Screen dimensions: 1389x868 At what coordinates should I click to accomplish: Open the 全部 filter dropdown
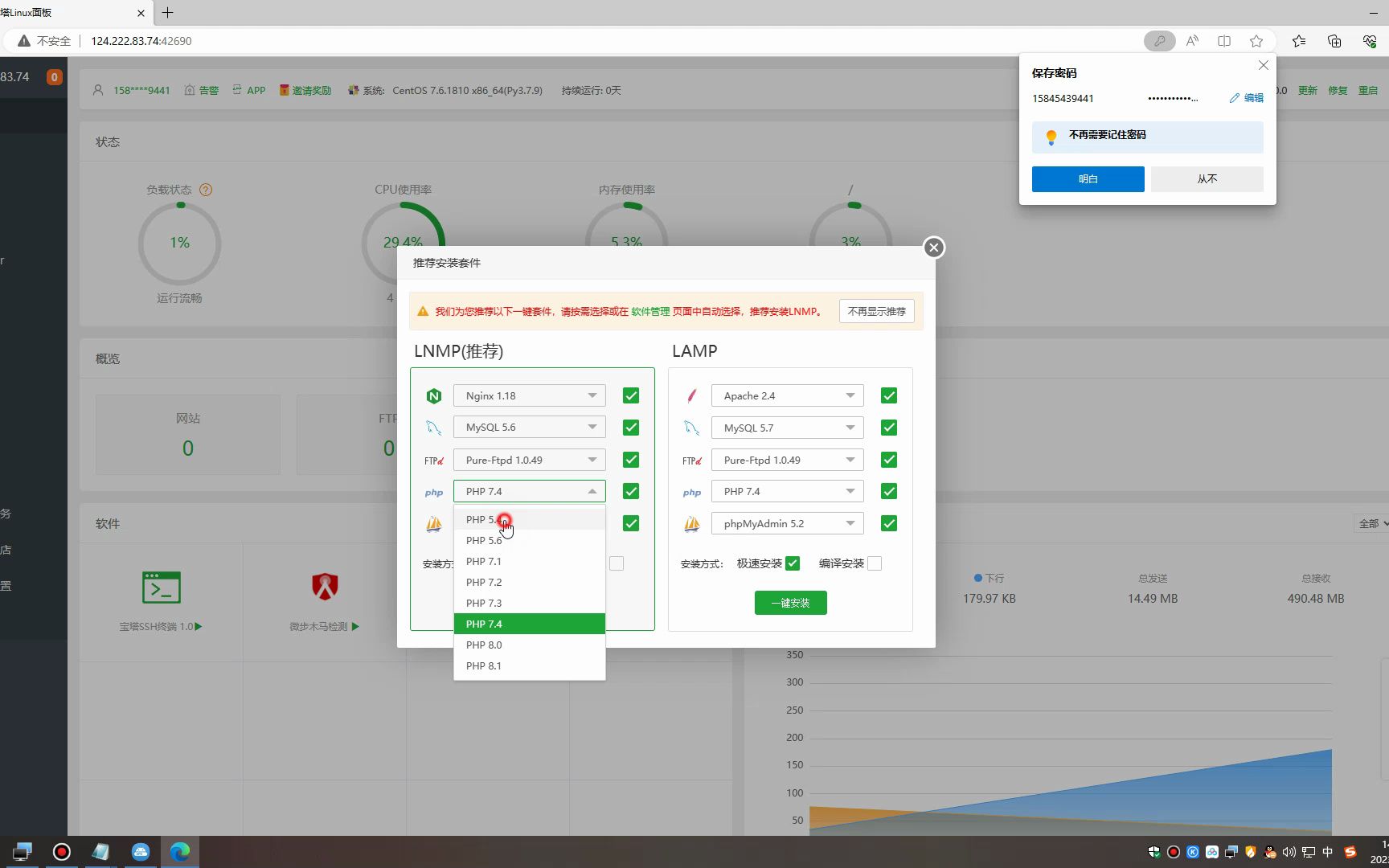(1373, 523)
